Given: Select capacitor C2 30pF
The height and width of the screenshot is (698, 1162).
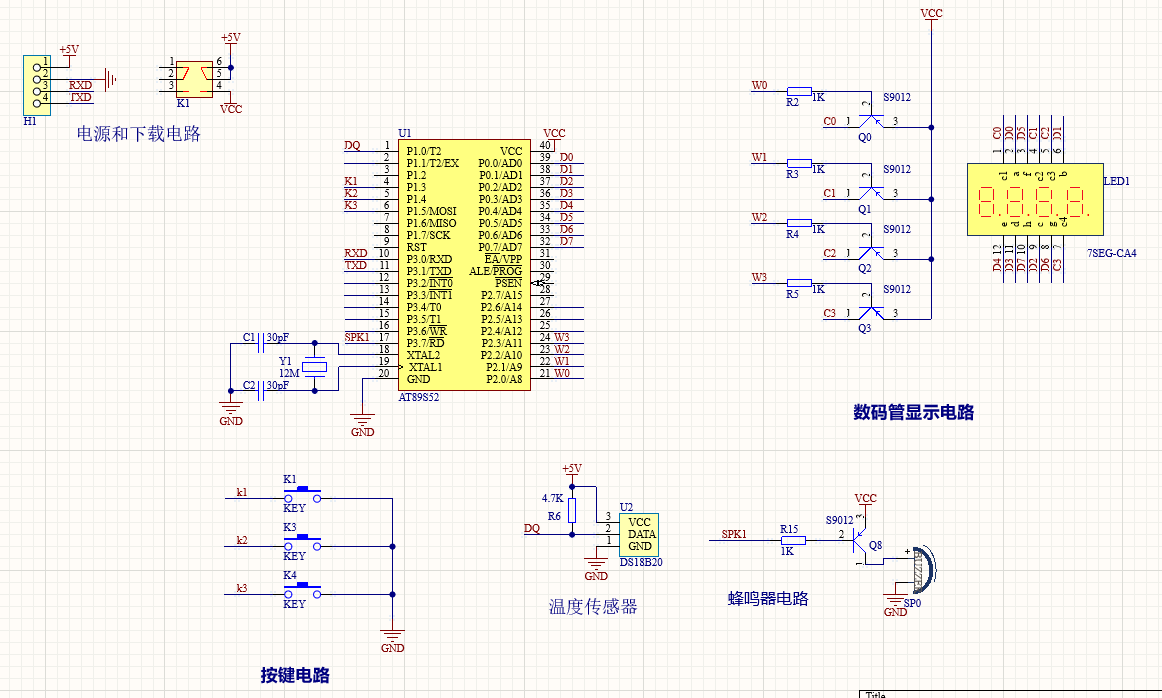Looking at the screenshot, I should point(260,390).
